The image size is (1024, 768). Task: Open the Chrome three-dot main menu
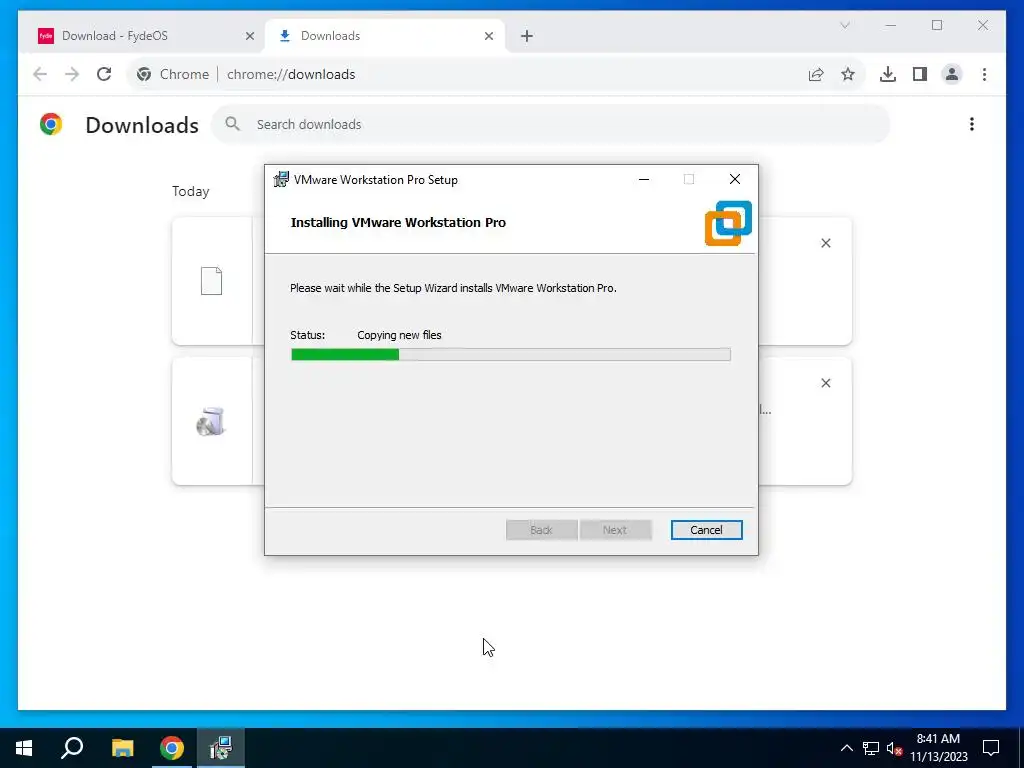click(984, 74)
